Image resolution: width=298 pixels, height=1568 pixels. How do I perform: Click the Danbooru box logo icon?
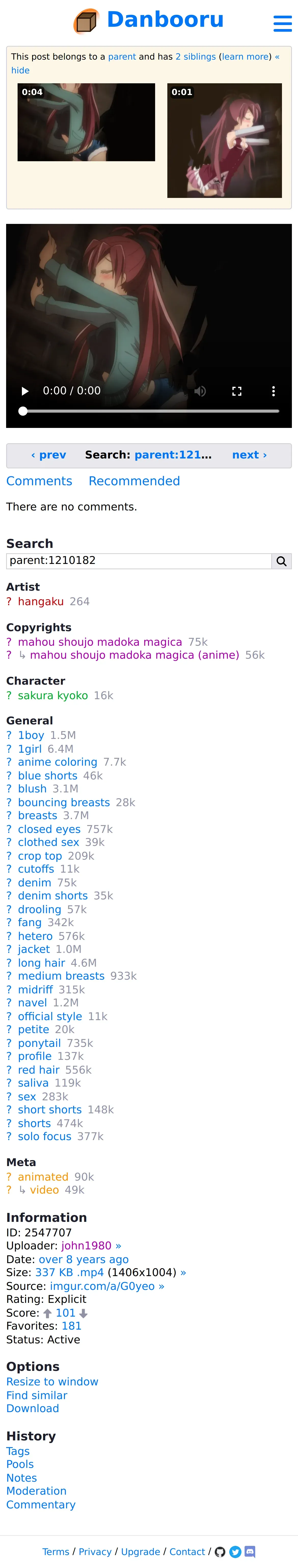click(x=86, y=21)
